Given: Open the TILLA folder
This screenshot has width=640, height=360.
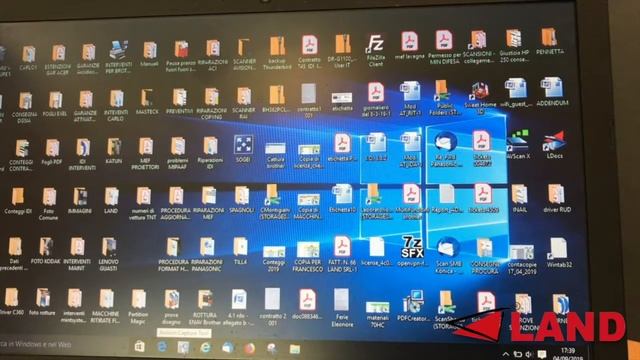Looking at the screenshot, I should coord(240,247).
